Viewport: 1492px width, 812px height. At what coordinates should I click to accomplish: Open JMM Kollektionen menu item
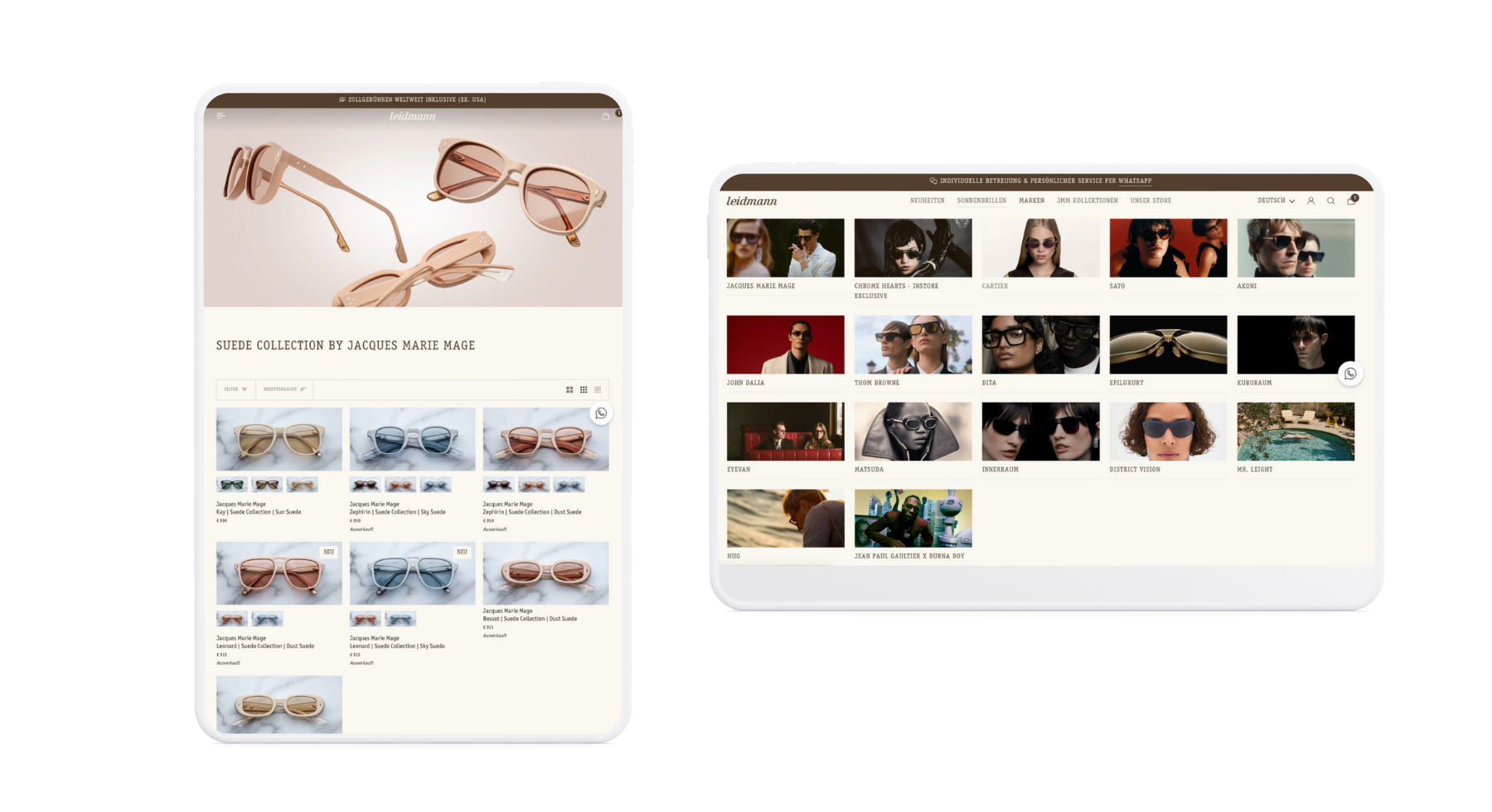coord(1088,201)
